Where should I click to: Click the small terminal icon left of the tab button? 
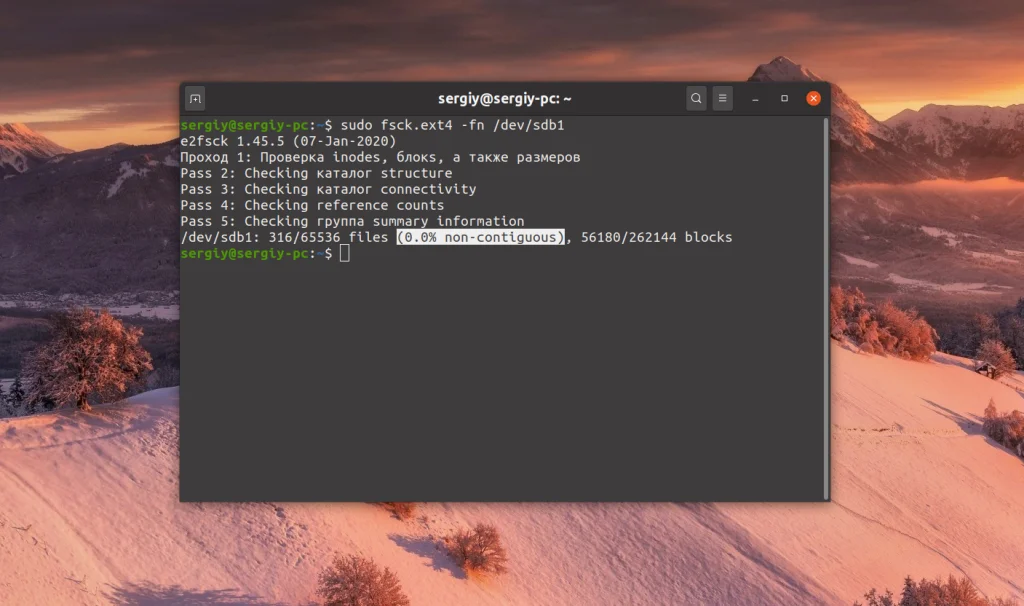click(194, 98)
